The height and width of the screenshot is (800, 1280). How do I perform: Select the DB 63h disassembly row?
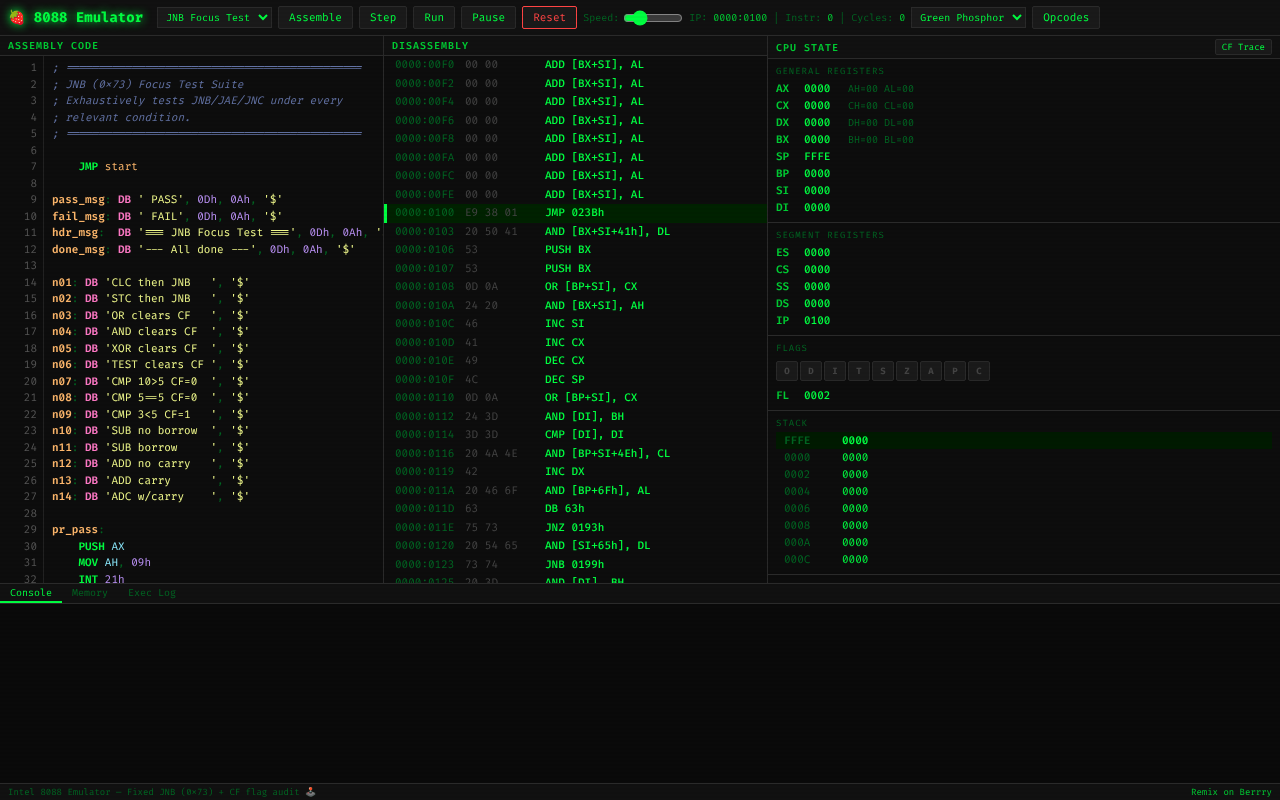[x=575, y=509]
